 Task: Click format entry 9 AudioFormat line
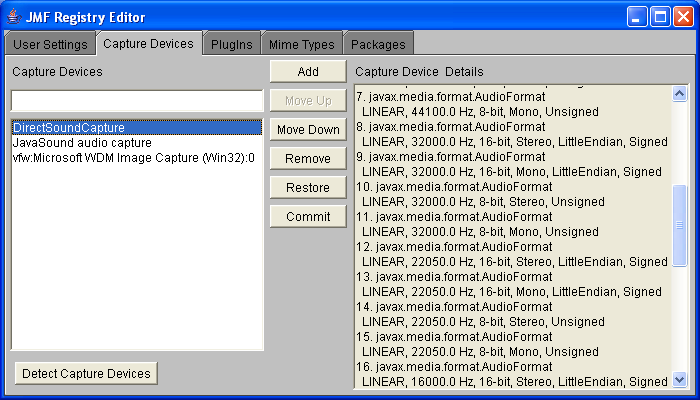pyautogui.click(x=451, y=157)
